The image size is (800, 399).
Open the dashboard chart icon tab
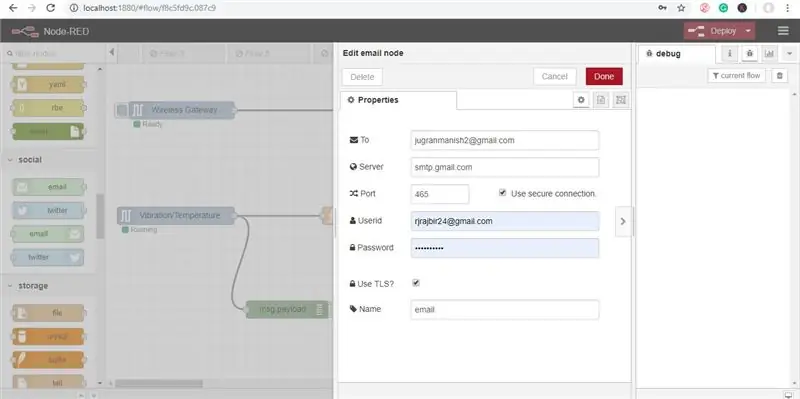tap(769, 53)
